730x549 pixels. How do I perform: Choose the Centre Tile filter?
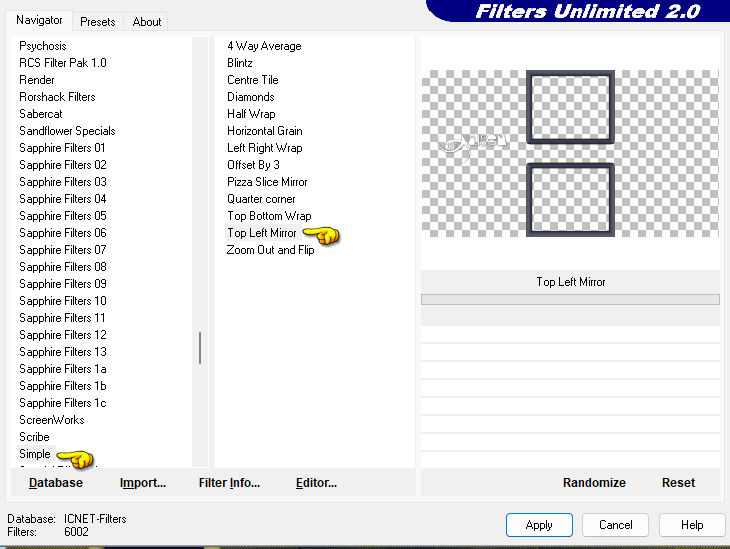click(x=253, y=80)
